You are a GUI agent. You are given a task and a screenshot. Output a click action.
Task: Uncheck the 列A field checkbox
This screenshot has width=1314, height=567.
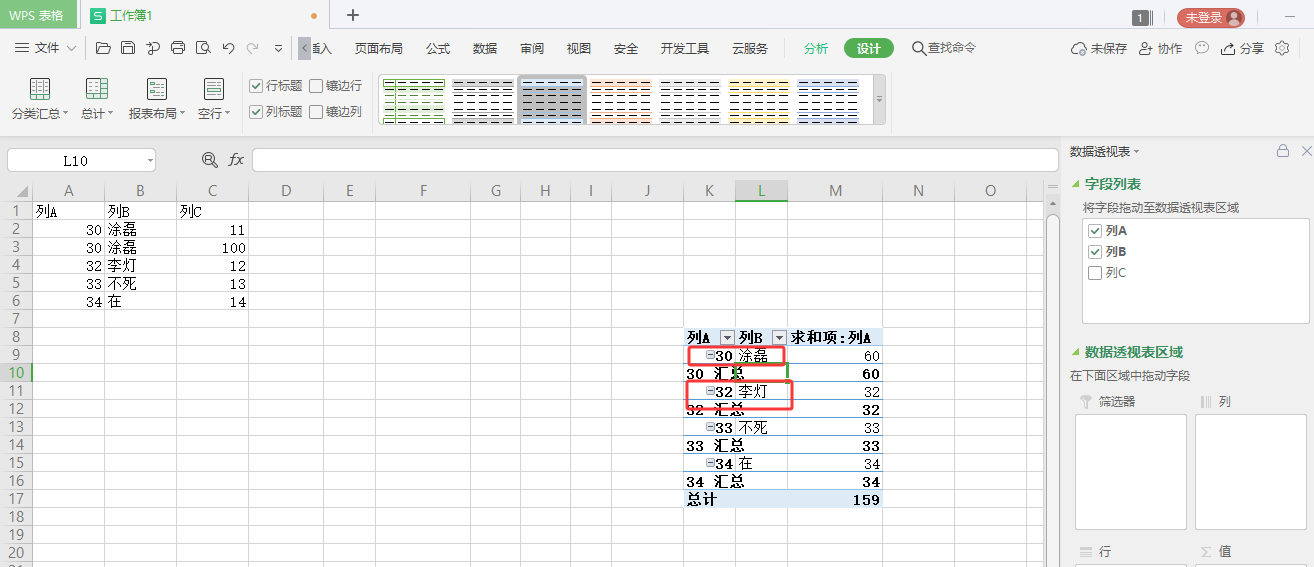click(x=1094, y=231)
